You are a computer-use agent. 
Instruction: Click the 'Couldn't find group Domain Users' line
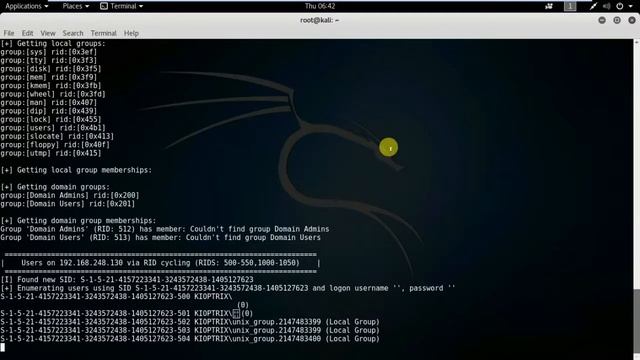pos(160,238)
